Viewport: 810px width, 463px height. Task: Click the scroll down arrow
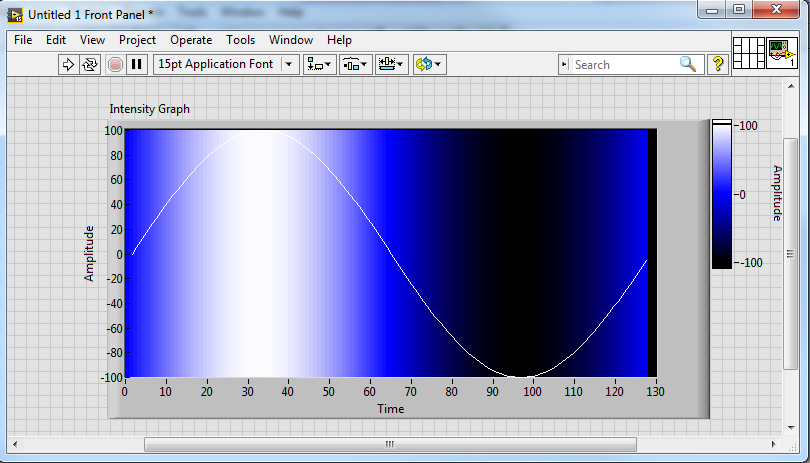tap(791, 428)
